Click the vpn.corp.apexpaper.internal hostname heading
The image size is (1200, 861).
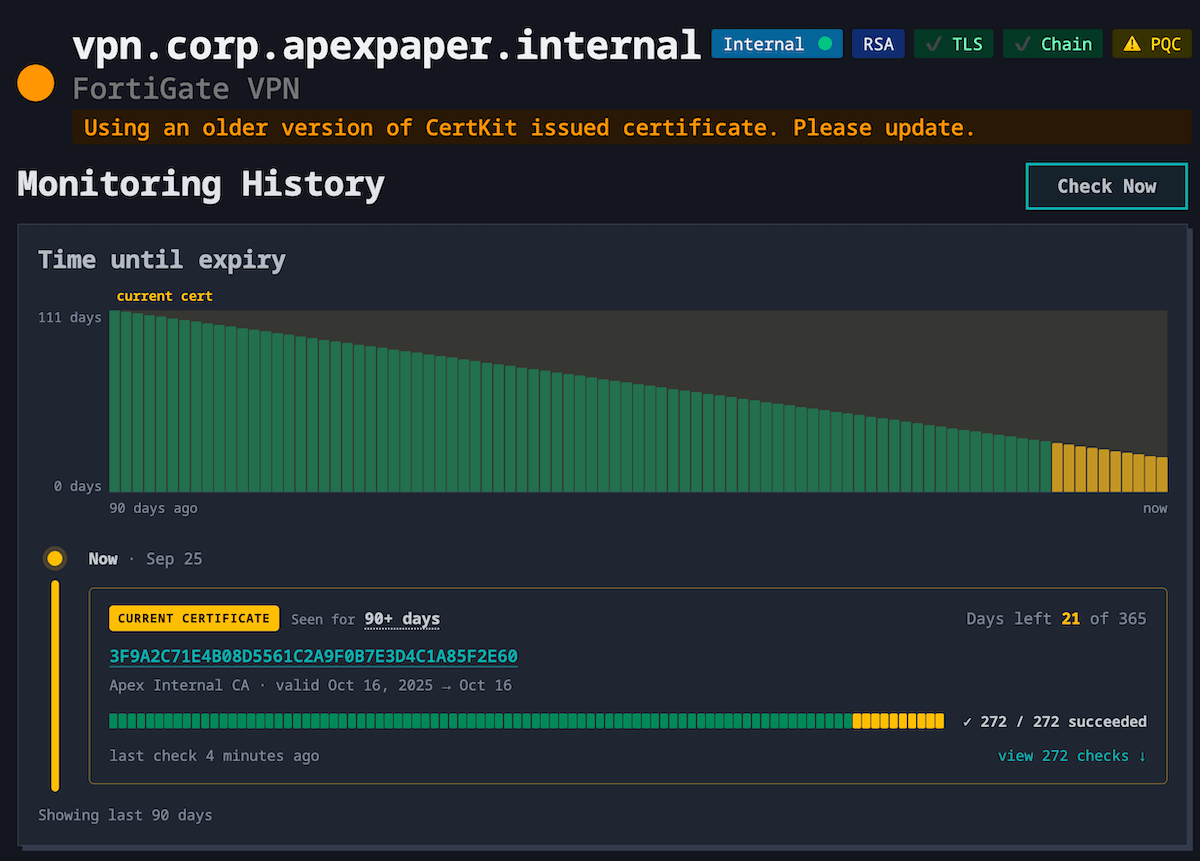(x=387, y=45)
